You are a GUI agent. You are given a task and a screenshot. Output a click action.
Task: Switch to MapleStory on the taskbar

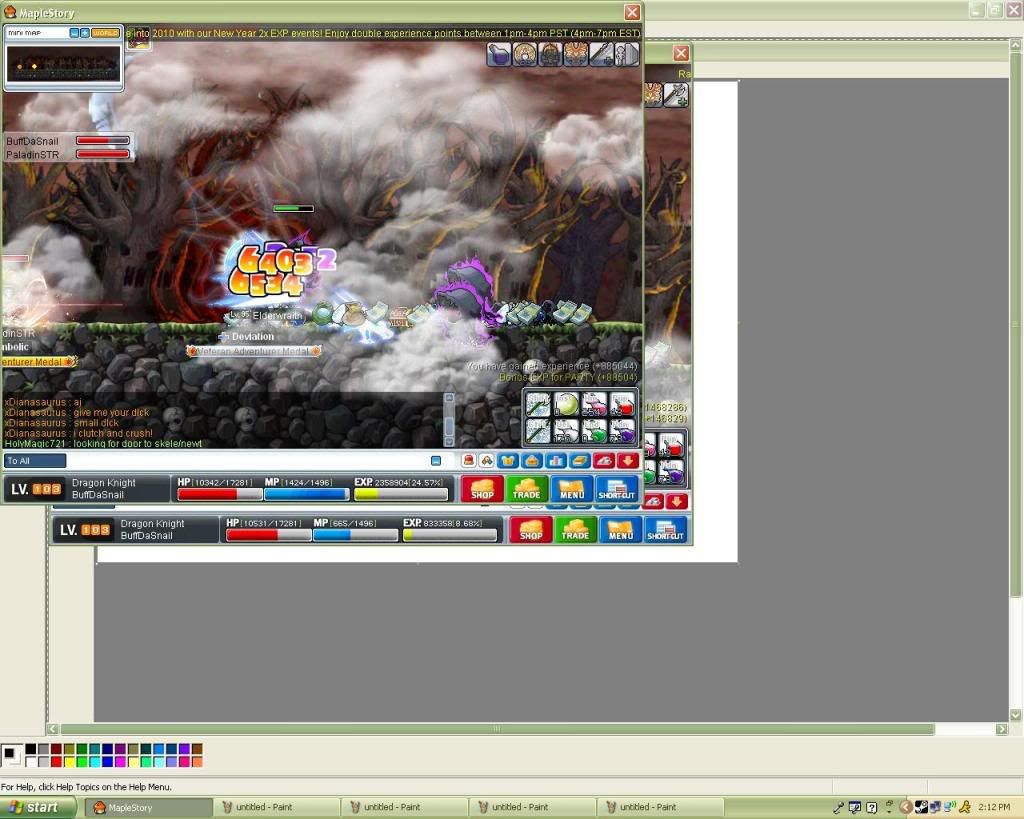(149, 808)
